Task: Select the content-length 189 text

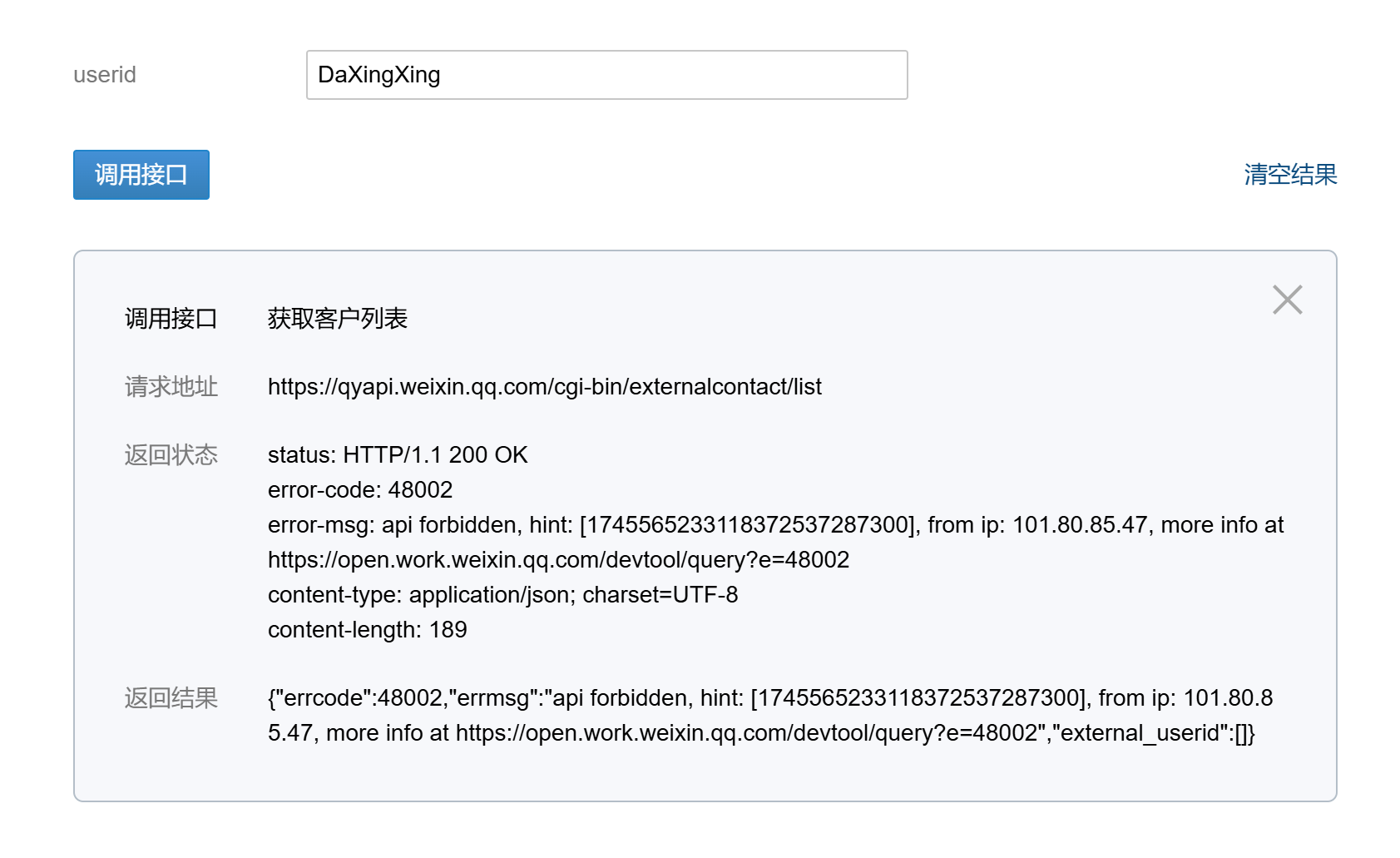Action: pos(367,630)
